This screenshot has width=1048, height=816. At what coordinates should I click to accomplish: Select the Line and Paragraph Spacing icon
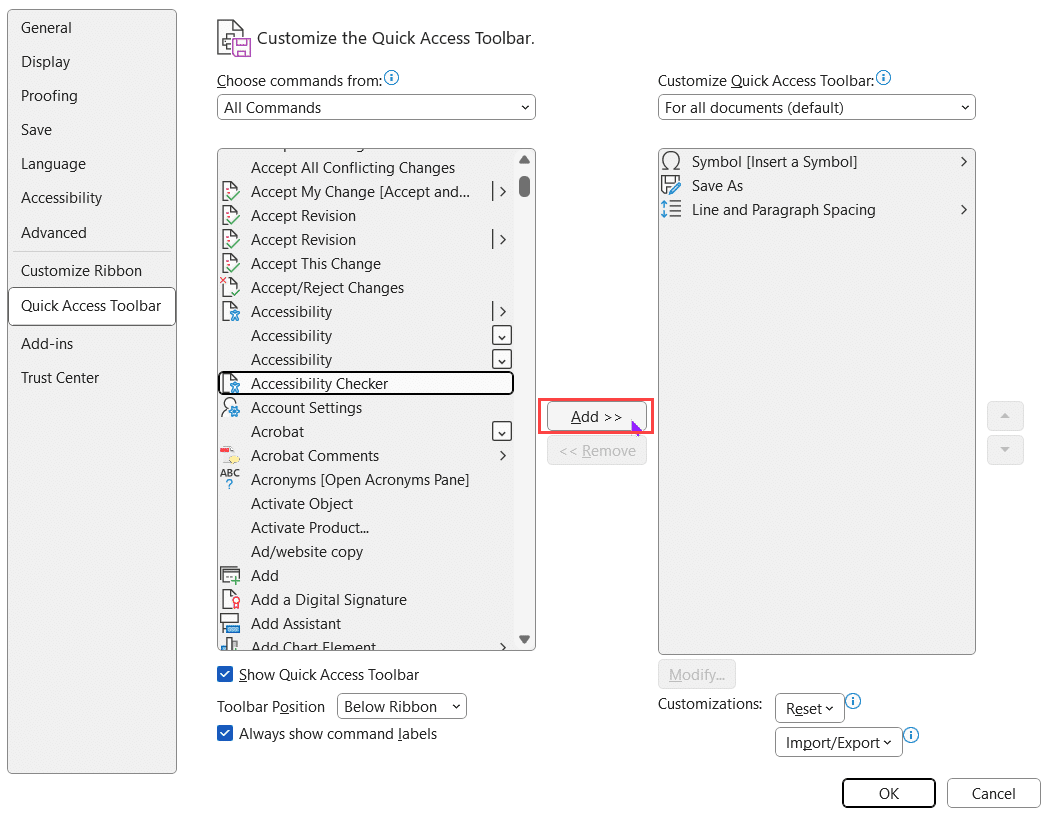tap(671, 210)
